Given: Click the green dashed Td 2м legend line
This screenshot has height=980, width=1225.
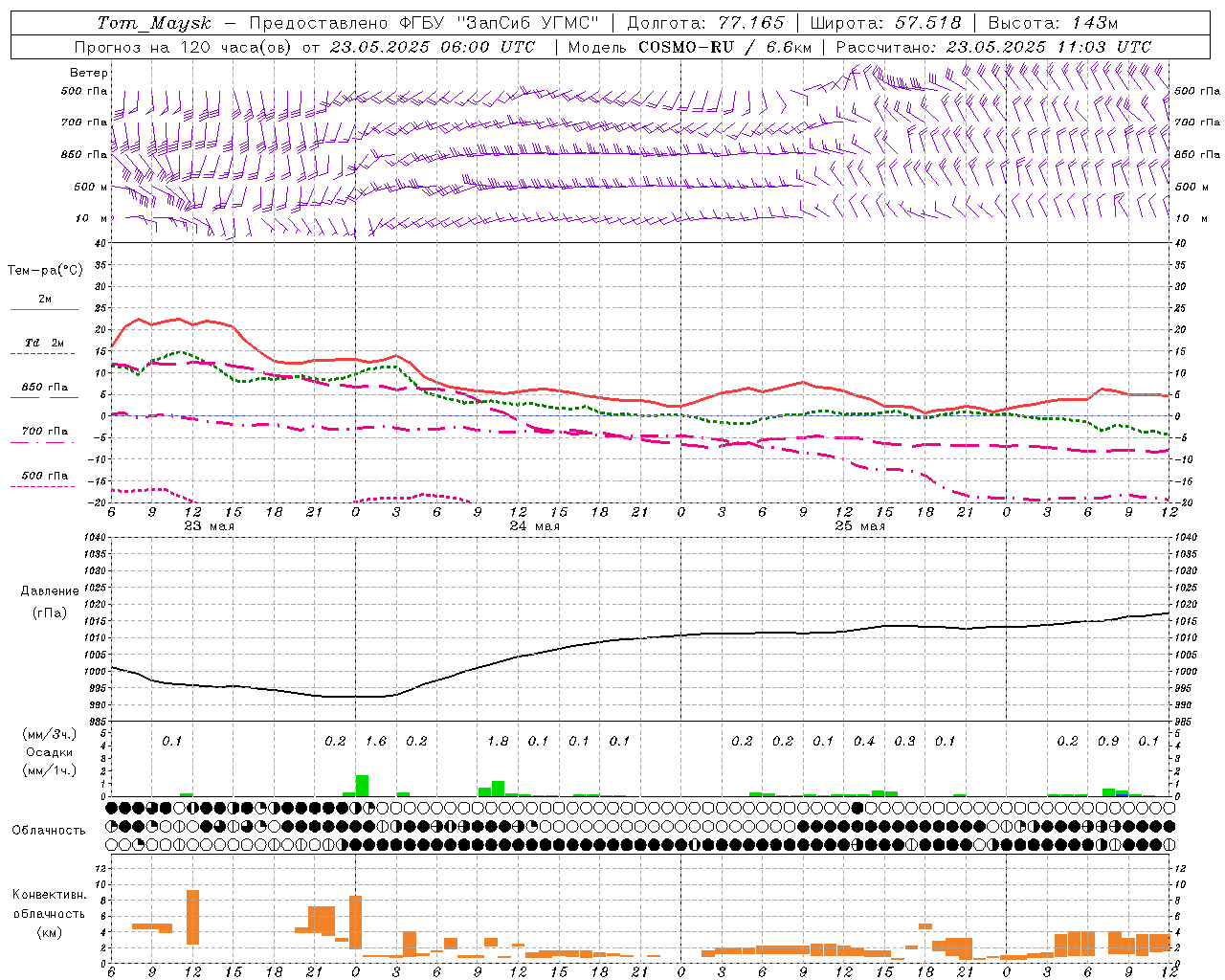Looking at the screenshot, I should (x=44, y=354).
